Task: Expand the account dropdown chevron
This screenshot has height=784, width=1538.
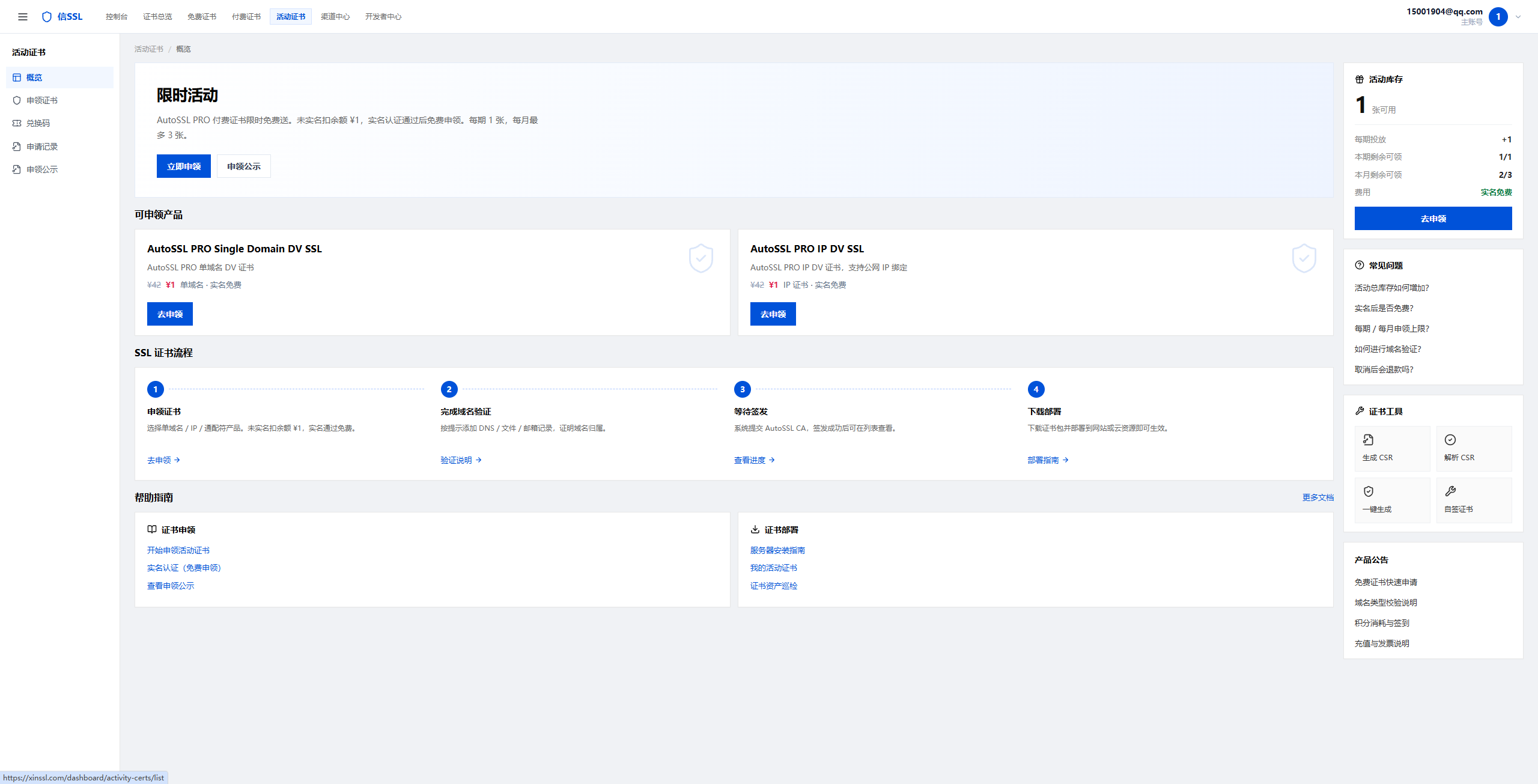Action: pyautogui.click(x=1518, y=17)
